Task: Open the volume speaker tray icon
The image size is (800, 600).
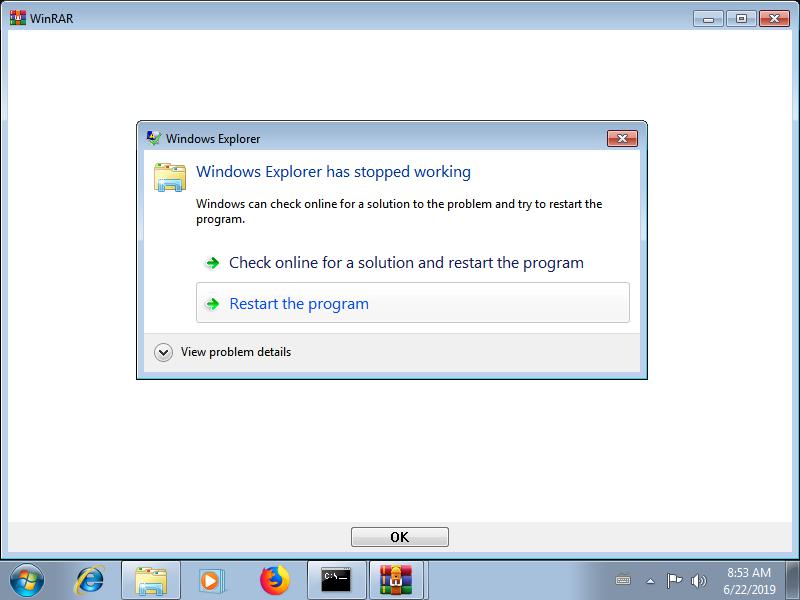Action: (698, 581)
